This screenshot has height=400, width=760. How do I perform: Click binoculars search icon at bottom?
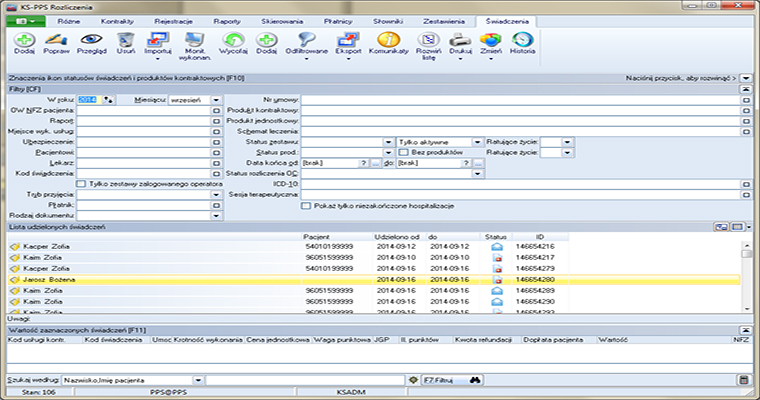477,380
